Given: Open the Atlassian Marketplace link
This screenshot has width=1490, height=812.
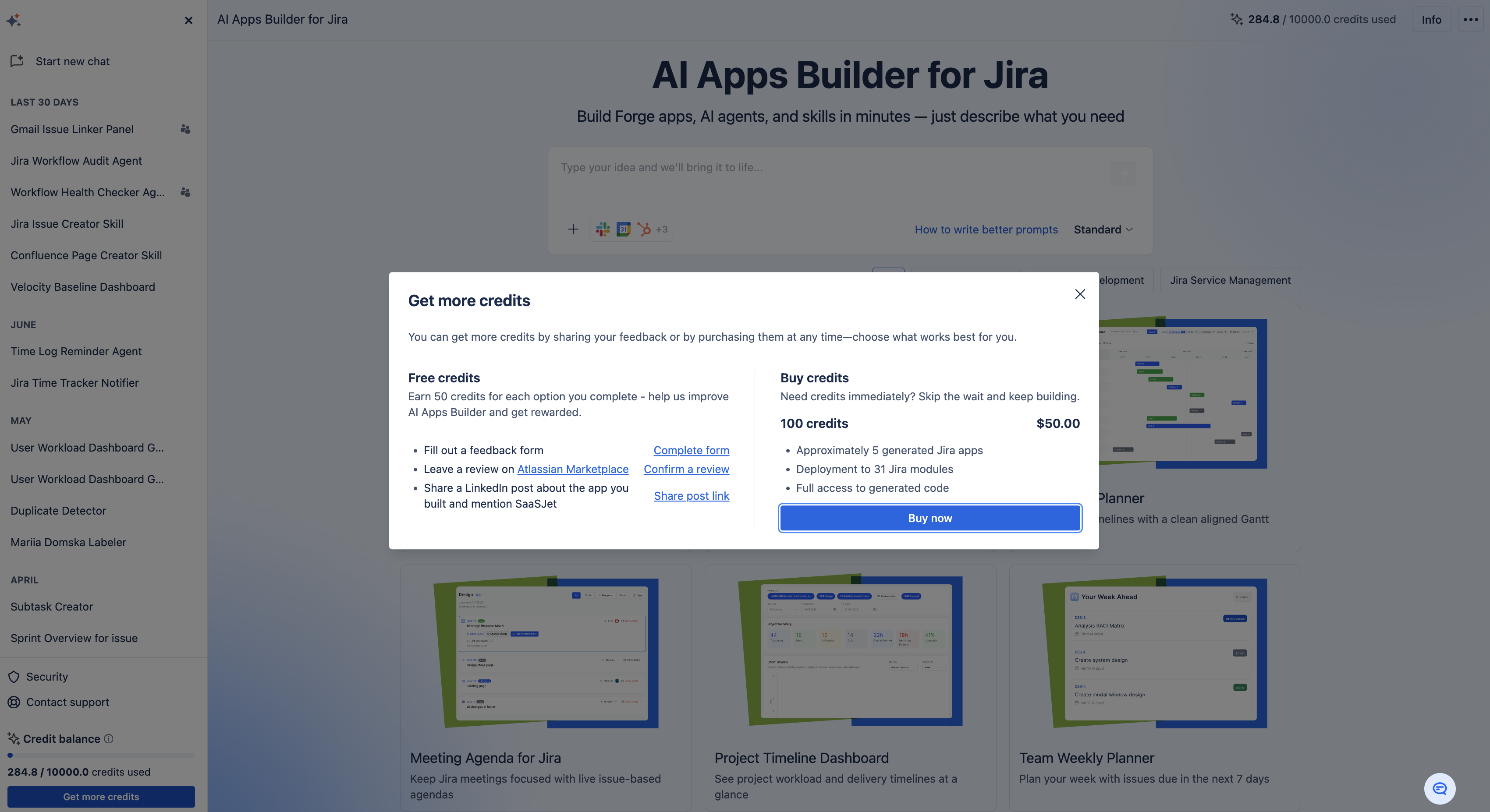Looking at the screenshot, I should (x=572, y=469).
